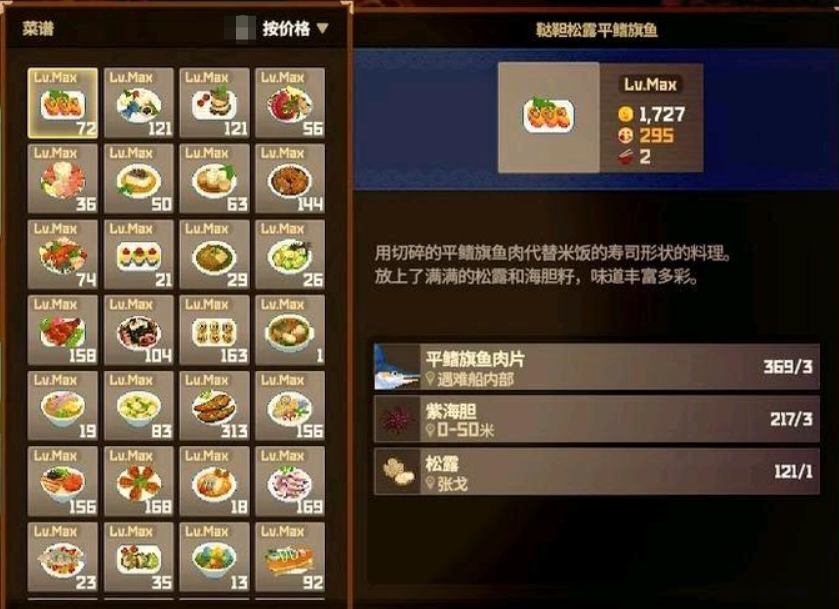Select the dish tile with count 92

[x=290, y=557]
